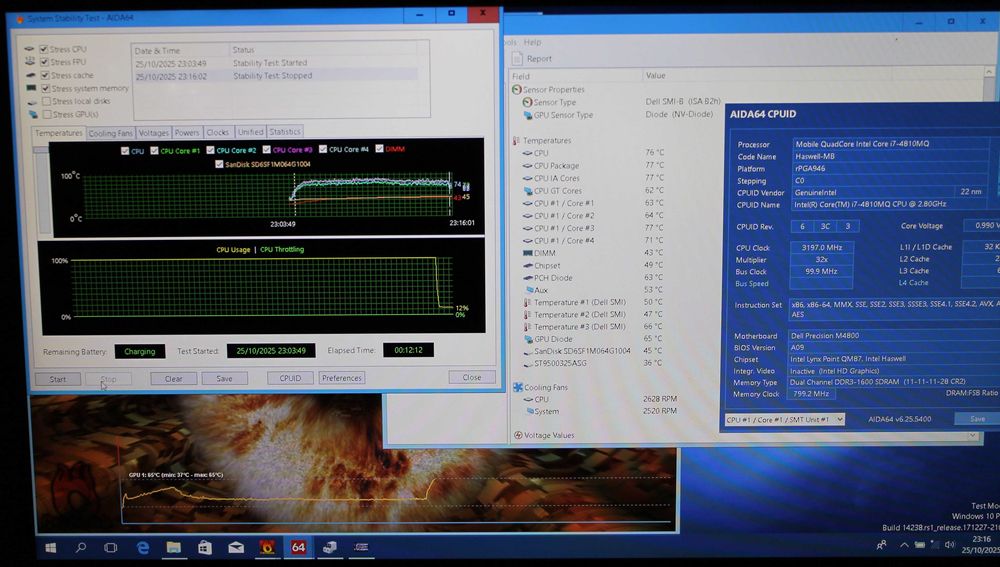This screenshot has width=1000, height=567.
Task: Open the Preferences button
Action: coord(342,378)
